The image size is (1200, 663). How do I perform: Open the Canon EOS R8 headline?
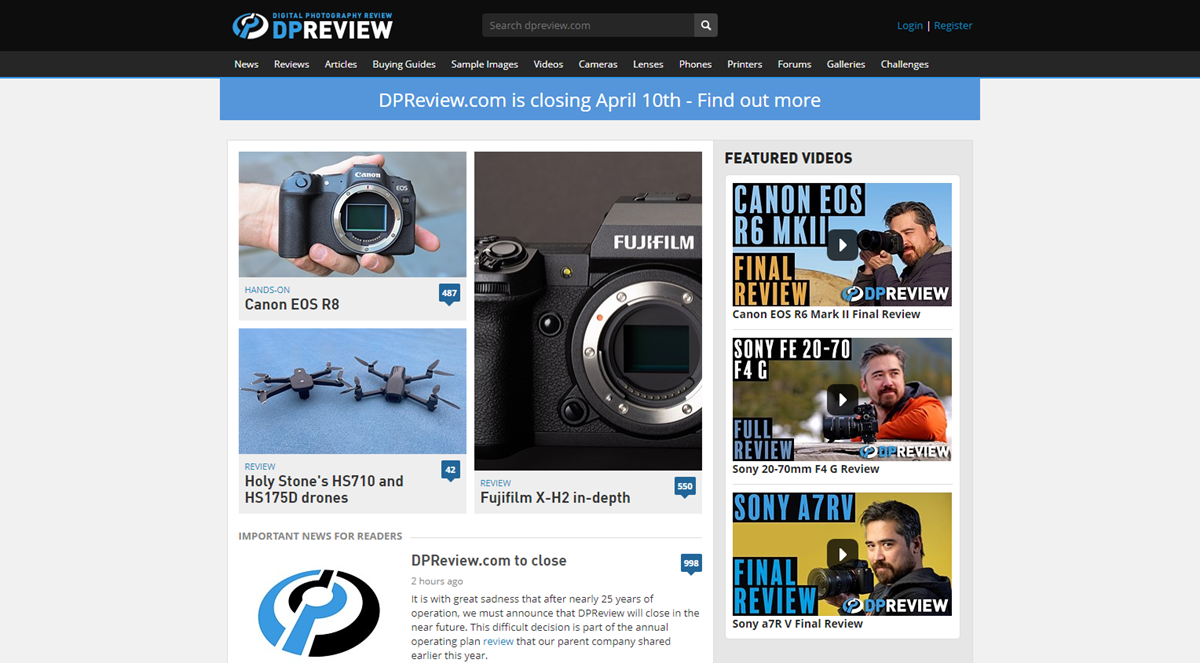pos(292,304)
